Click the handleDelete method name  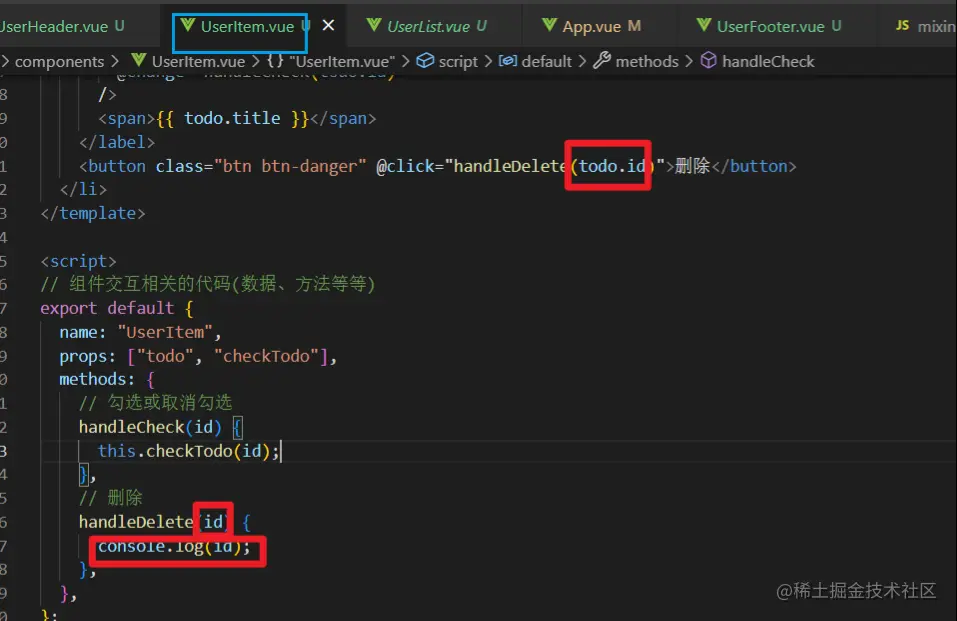point(135,521)
